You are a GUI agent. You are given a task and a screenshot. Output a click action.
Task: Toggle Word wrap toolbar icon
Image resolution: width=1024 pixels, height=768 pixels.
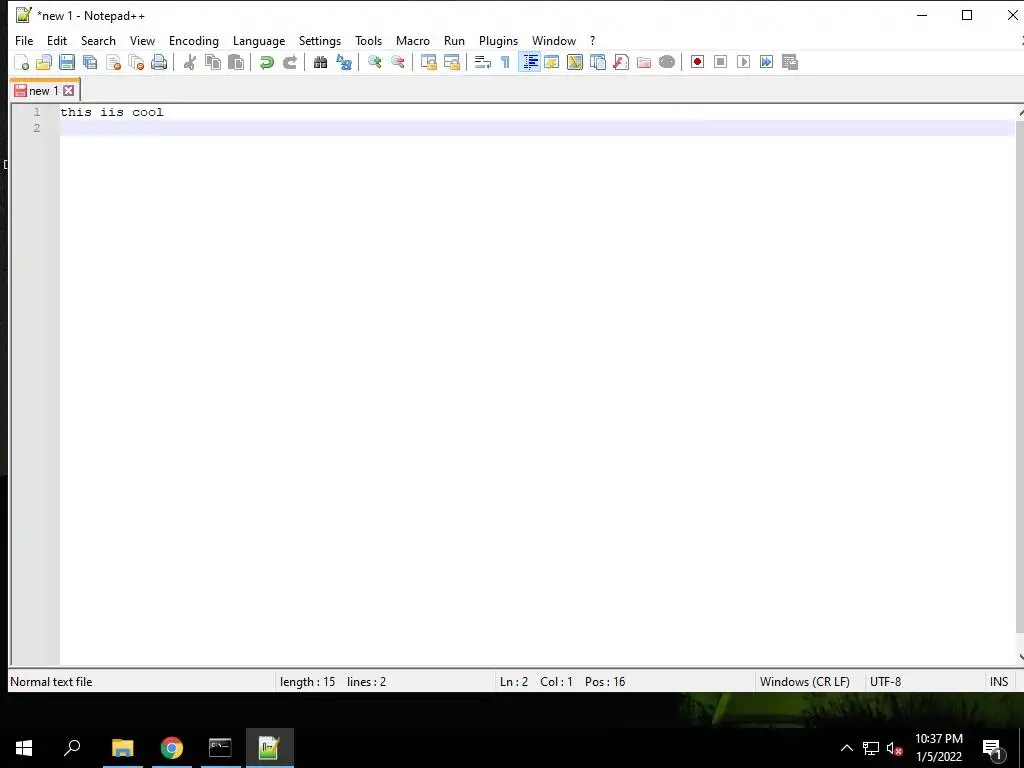pyautogui.click(x=483, y=62)
